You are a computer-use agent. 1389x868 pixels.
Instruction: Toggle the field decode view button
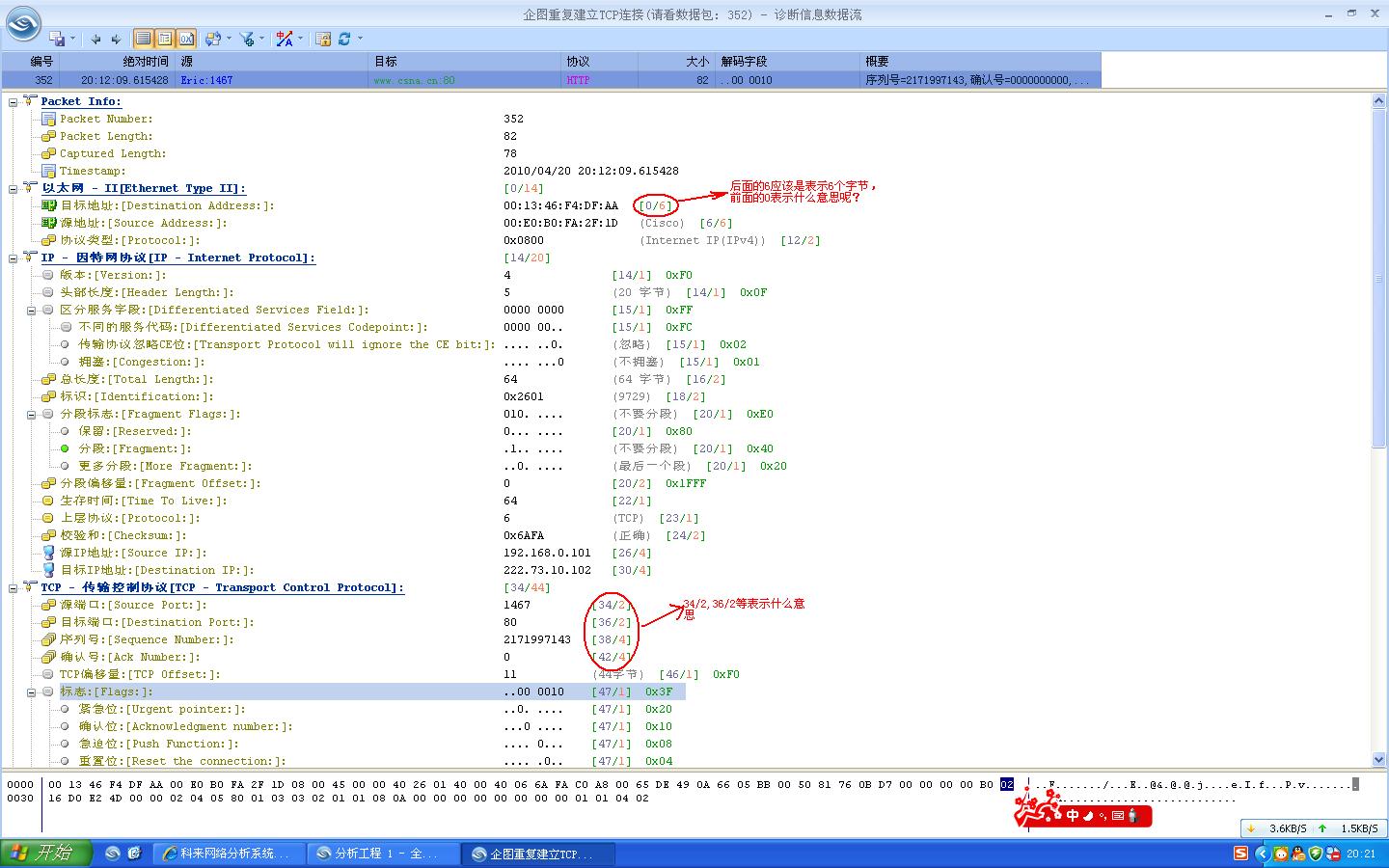[x=165, y=39]
